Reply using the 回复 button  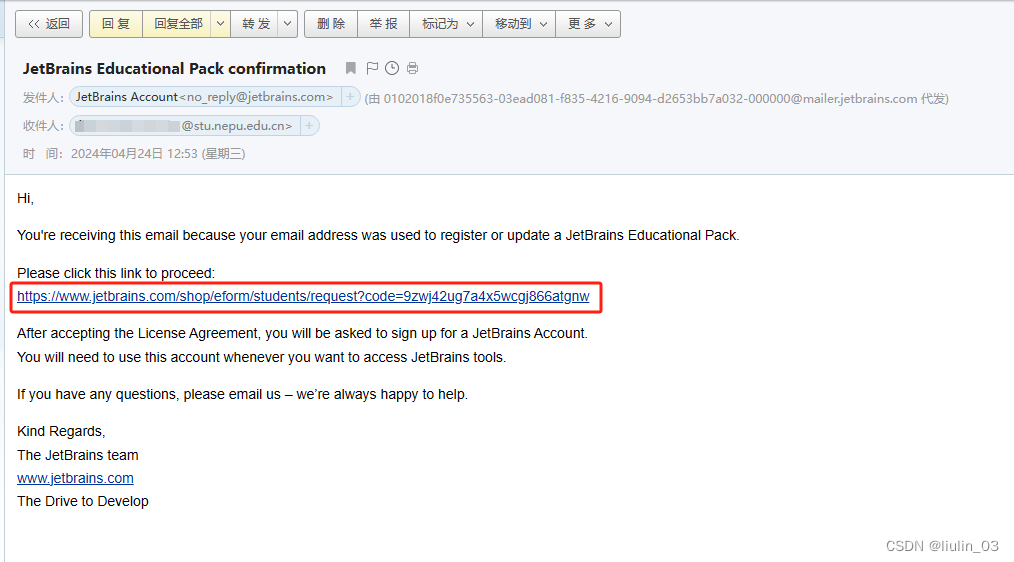[116, 24]
